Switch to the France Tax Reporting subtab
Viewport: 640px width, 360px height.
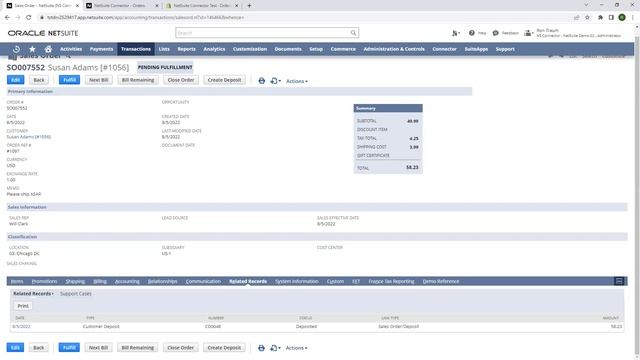coord(391,281)
